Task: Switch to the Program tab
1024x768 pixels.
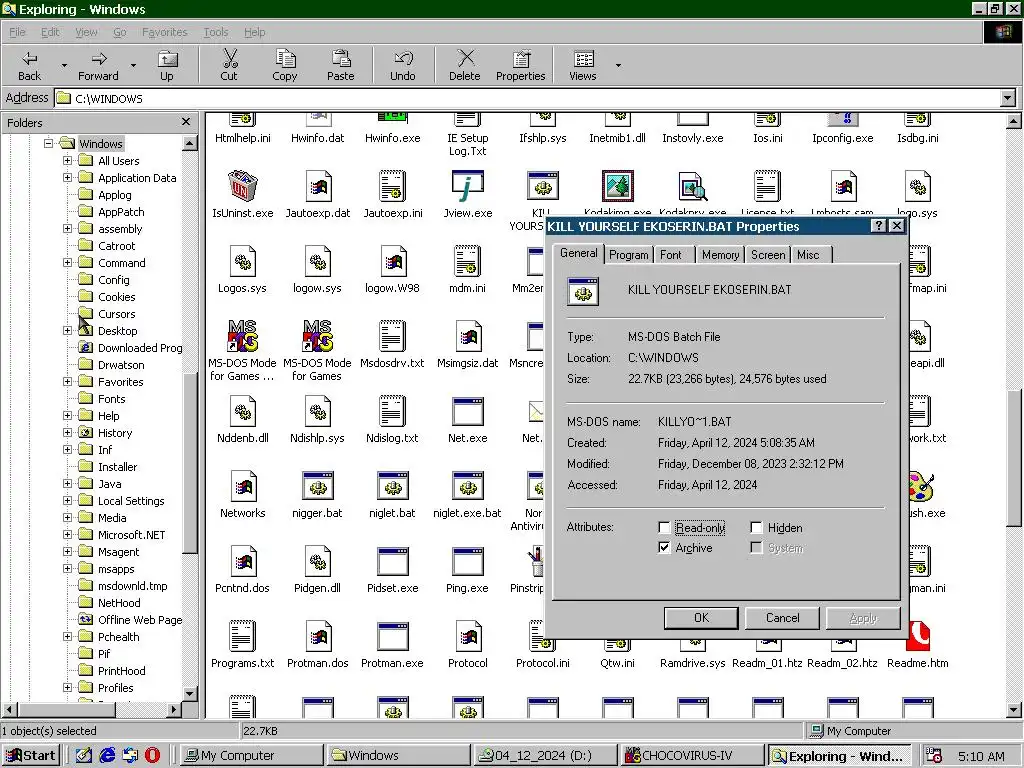Action: [629, 255]
